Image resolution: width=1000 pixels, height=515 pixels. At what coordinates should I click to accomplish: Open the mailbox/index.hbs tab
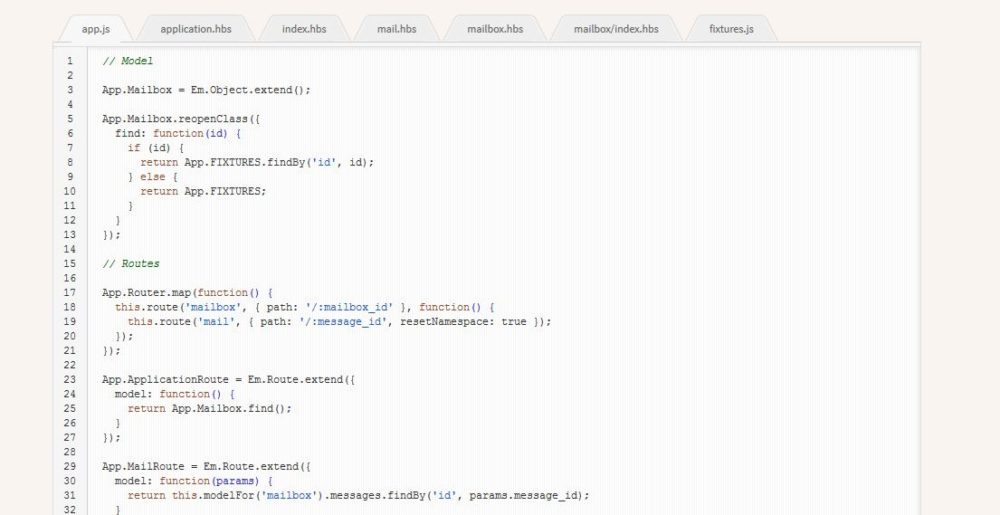tap(616, 29)
